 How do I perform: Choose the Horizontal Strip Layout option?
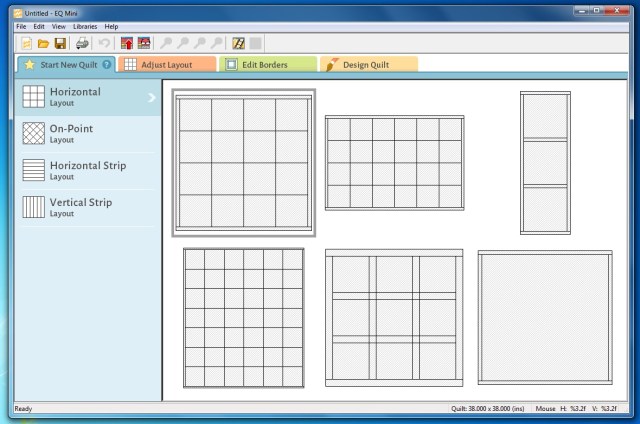tap(88, 171)
